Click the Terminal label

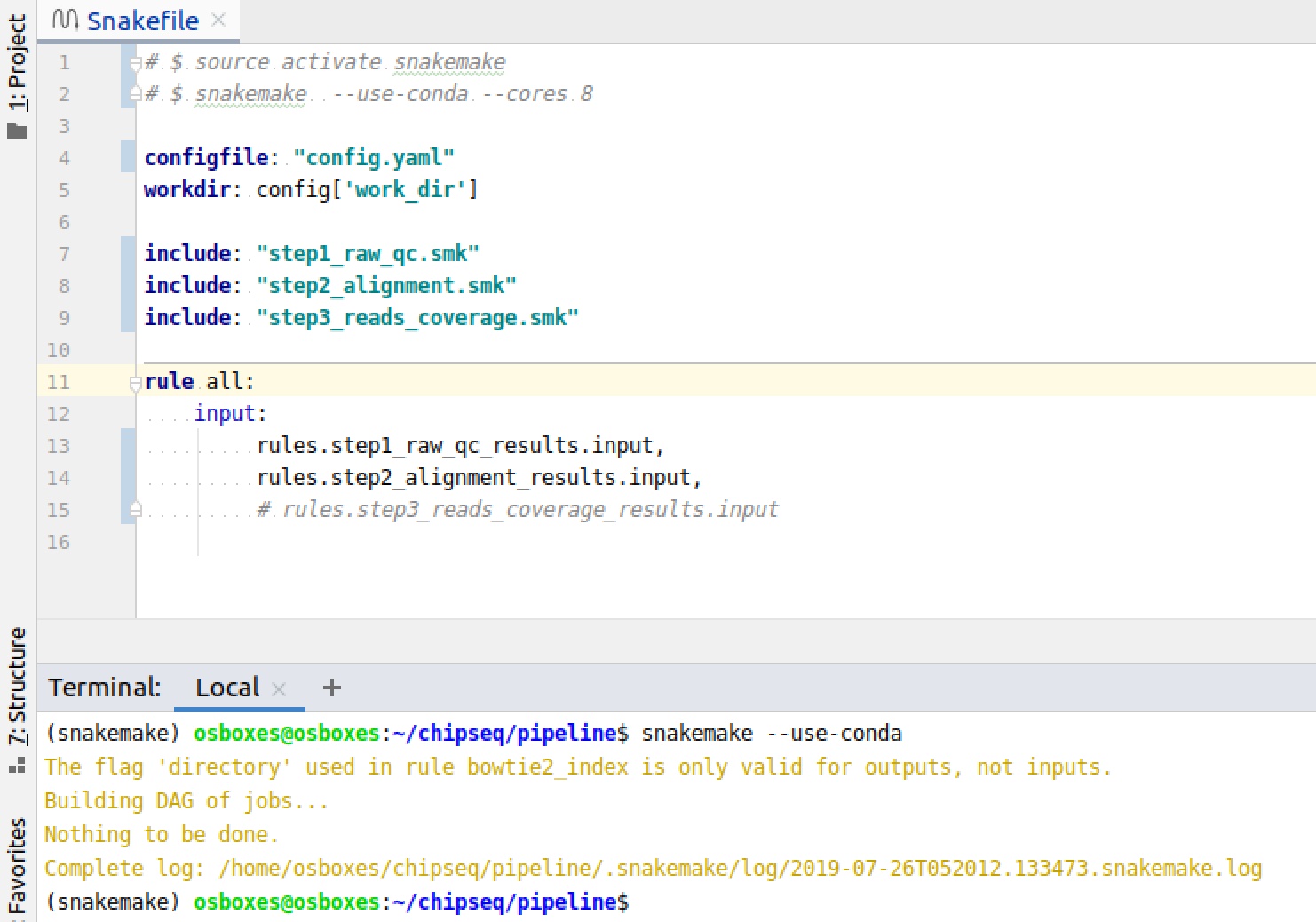pyautogui.click(x=103, y=687)
